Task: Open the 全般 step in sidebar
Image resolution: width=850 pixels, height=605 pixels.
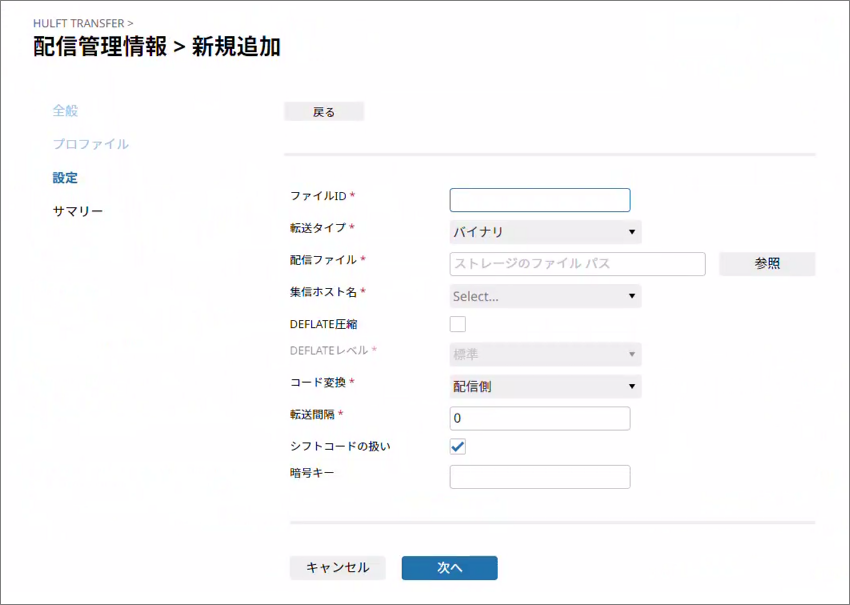Action: point(65,111)
